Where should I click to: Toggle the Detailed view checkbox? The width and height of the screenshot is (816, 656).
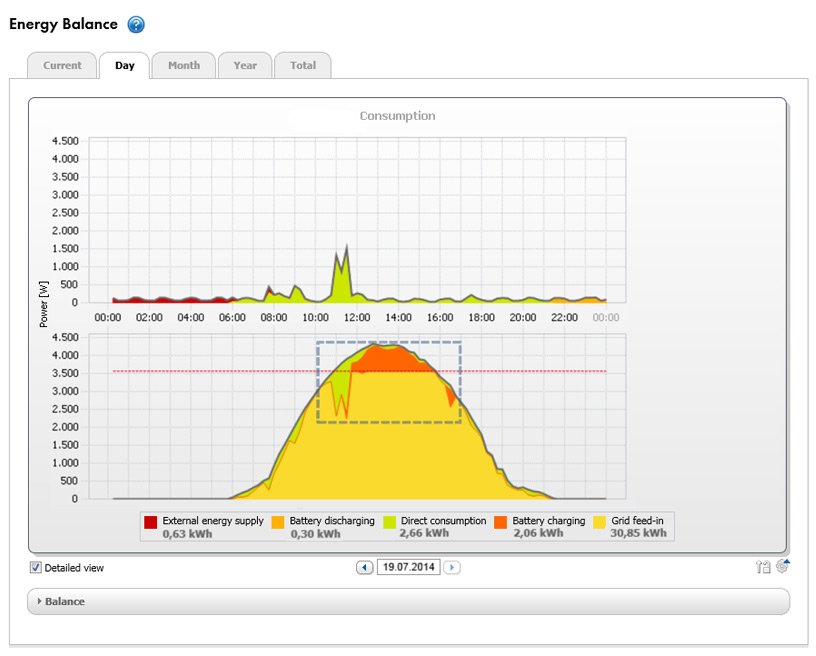pyautogui.click(x=35, y=568)
